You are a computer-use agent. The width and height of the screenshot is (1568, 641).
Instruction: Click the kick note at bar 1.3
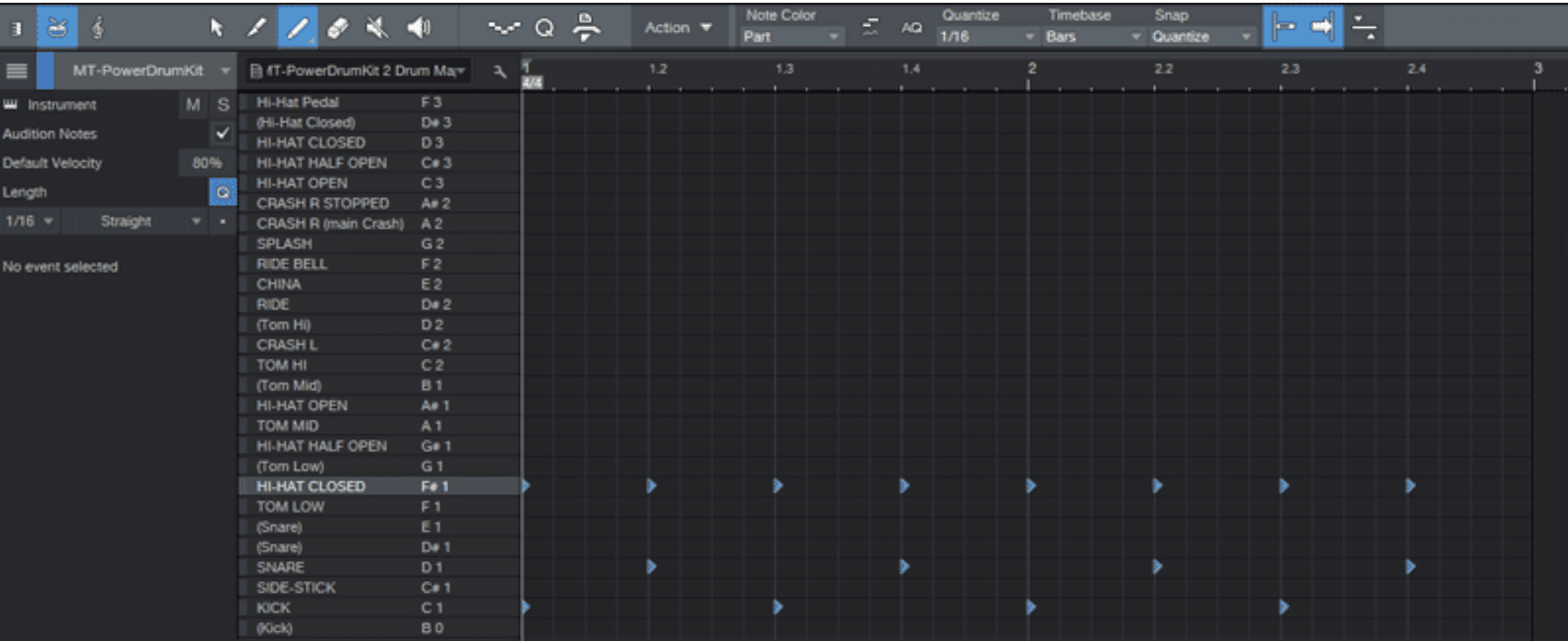tap(778, 607)
